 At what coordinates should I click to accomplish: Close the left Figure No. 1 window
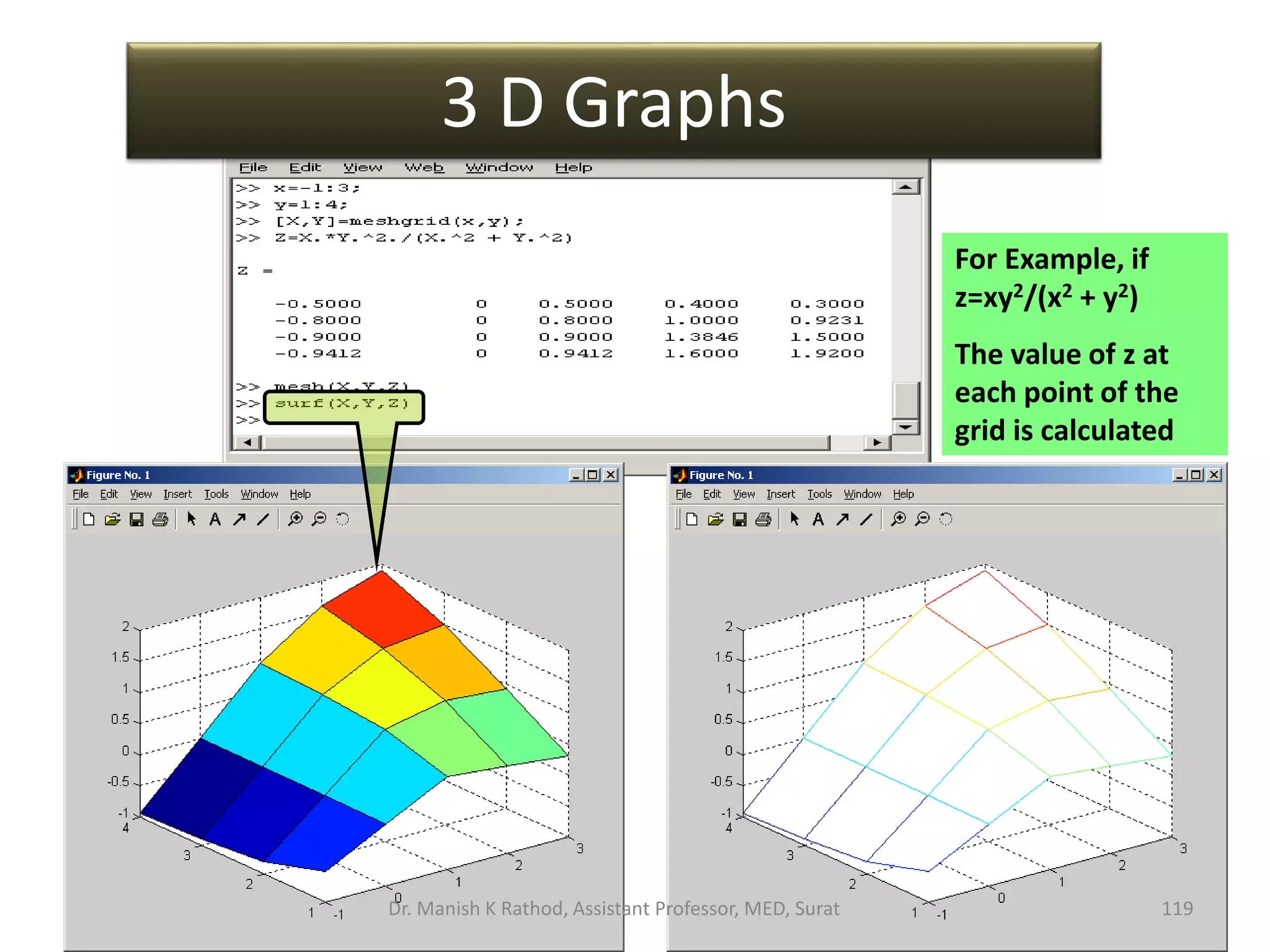(x=611, y=475)
